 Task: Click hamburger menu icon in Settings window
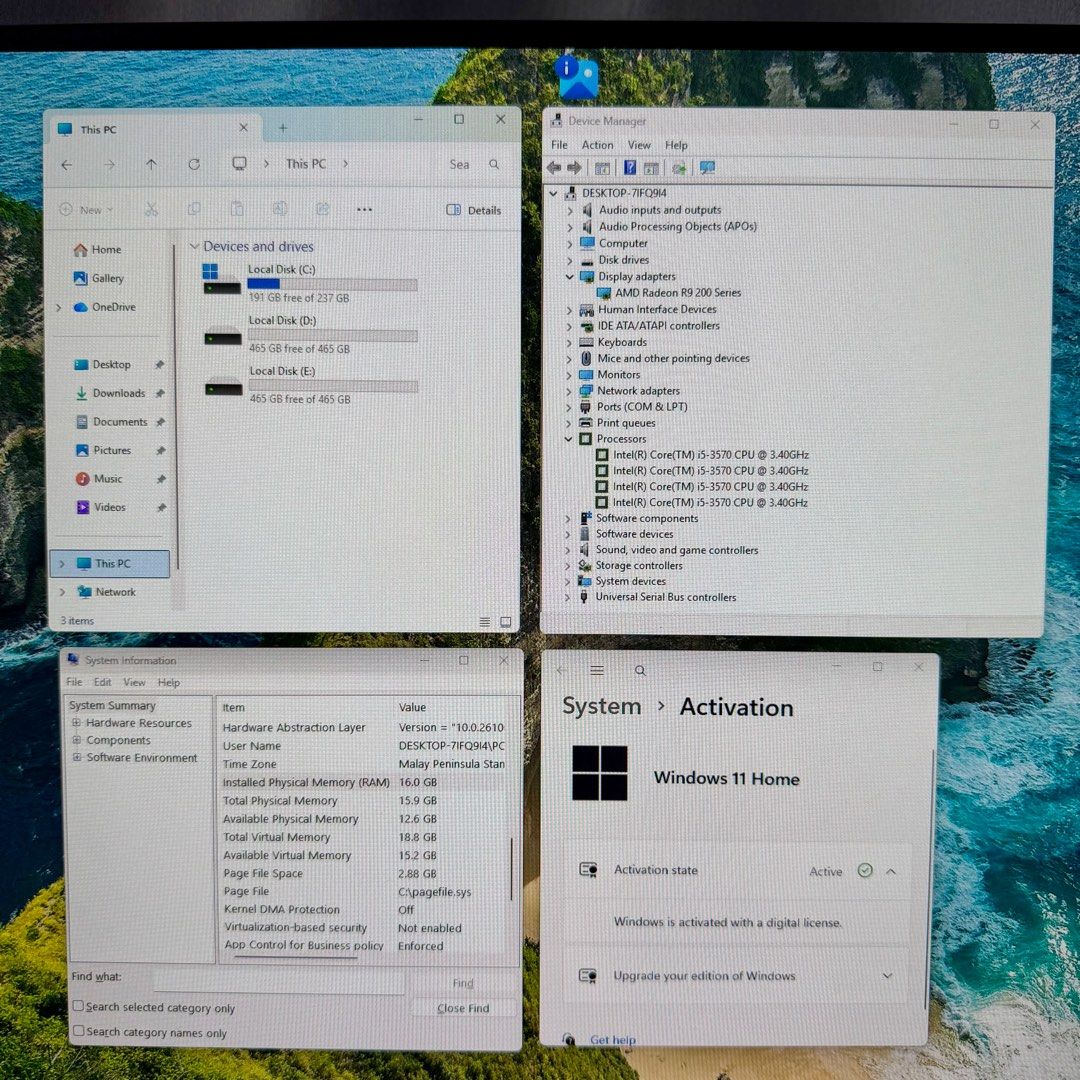pos(597,670)
